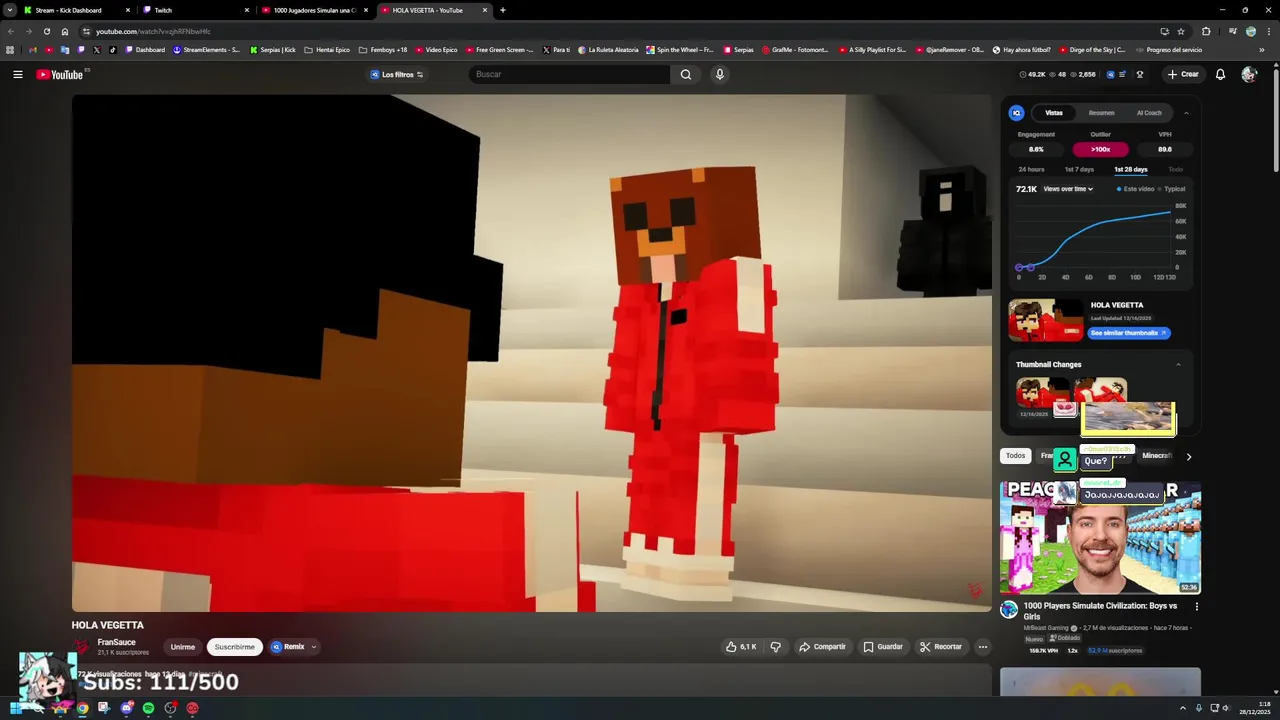
Task: Open the notifications bell
Action: click(1220, 74)
